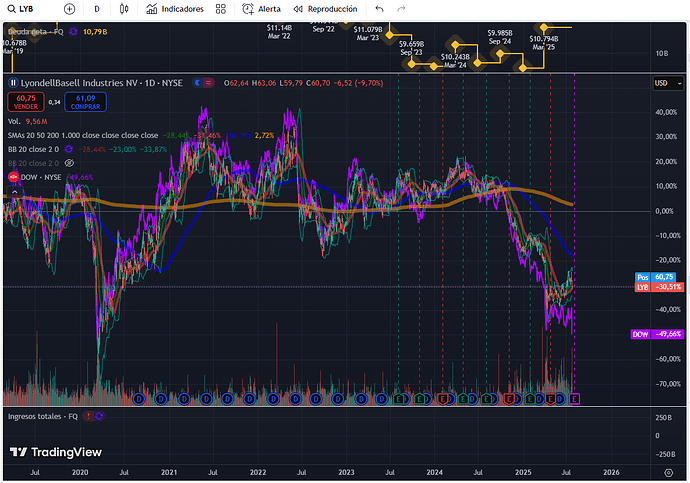
Task: Open the Indicadores menu
Action: pyautogui.click(x=175, y=9)
